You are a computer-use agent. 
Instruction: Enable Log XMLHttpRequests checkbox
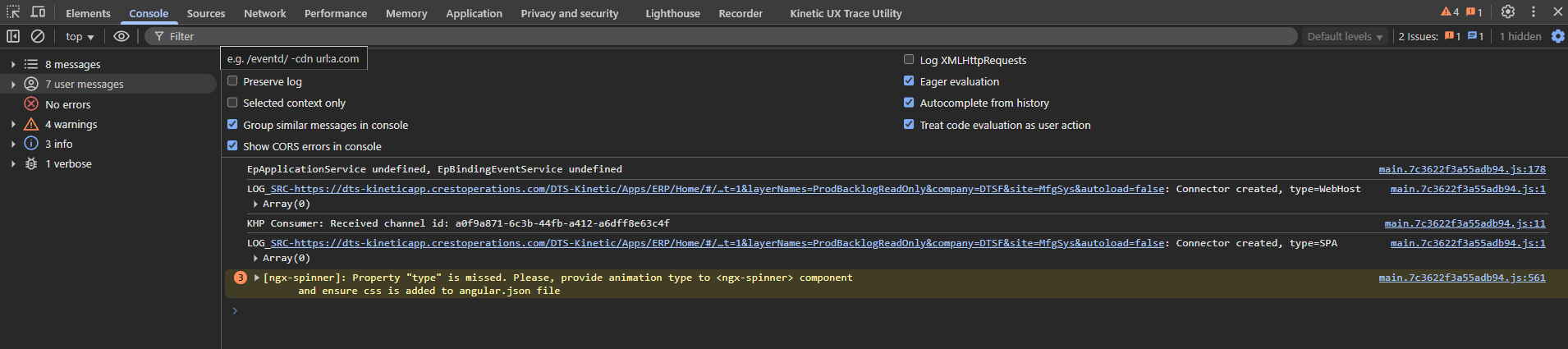(x=909, y=60)
